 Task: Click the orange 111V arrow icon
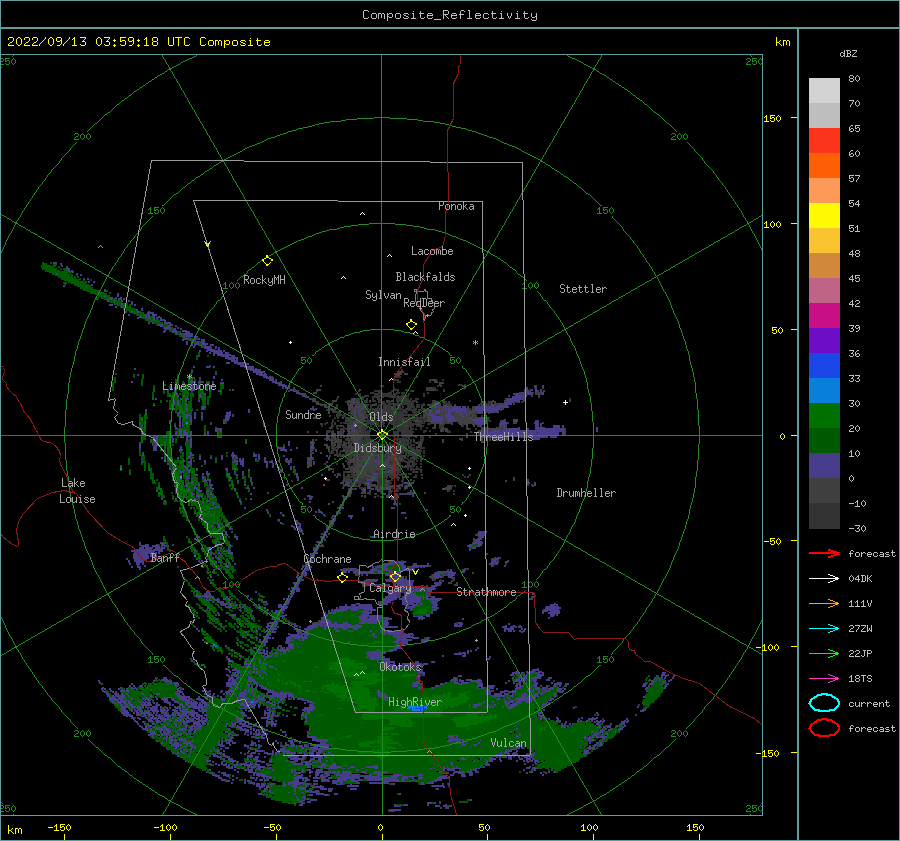(824, 603)
